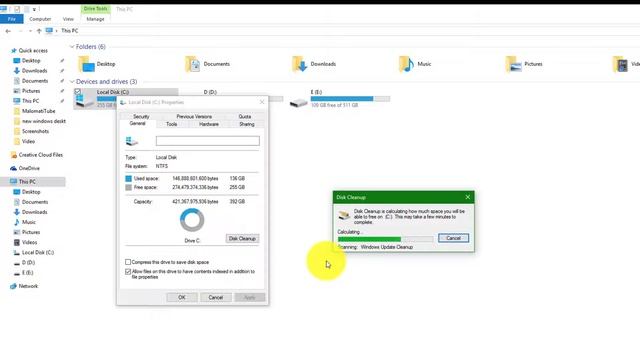The width and height of the screenshot is (640, 360).
Task: Open the View ribbon tab
Action: 68,19
